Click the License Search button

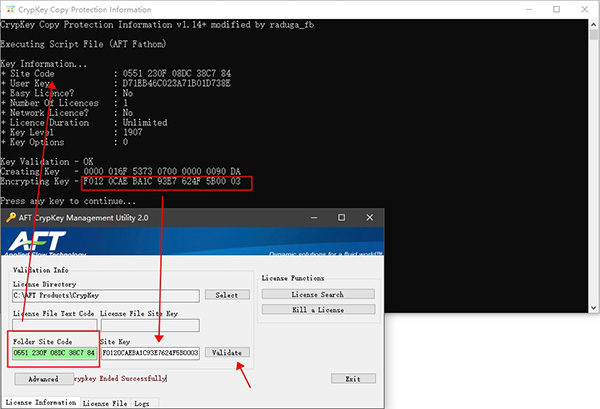point(318,294)
